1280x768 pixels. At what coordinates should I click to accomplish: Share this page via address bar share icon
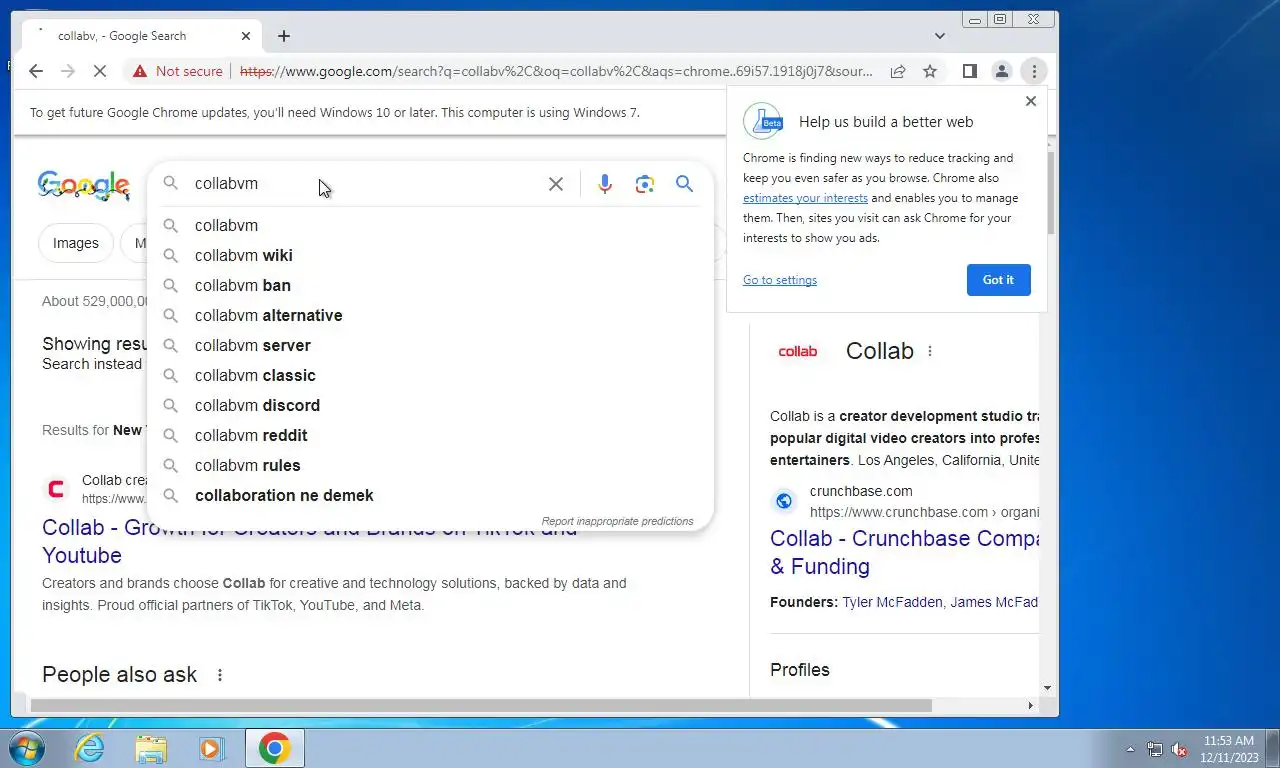click(898, 71)
